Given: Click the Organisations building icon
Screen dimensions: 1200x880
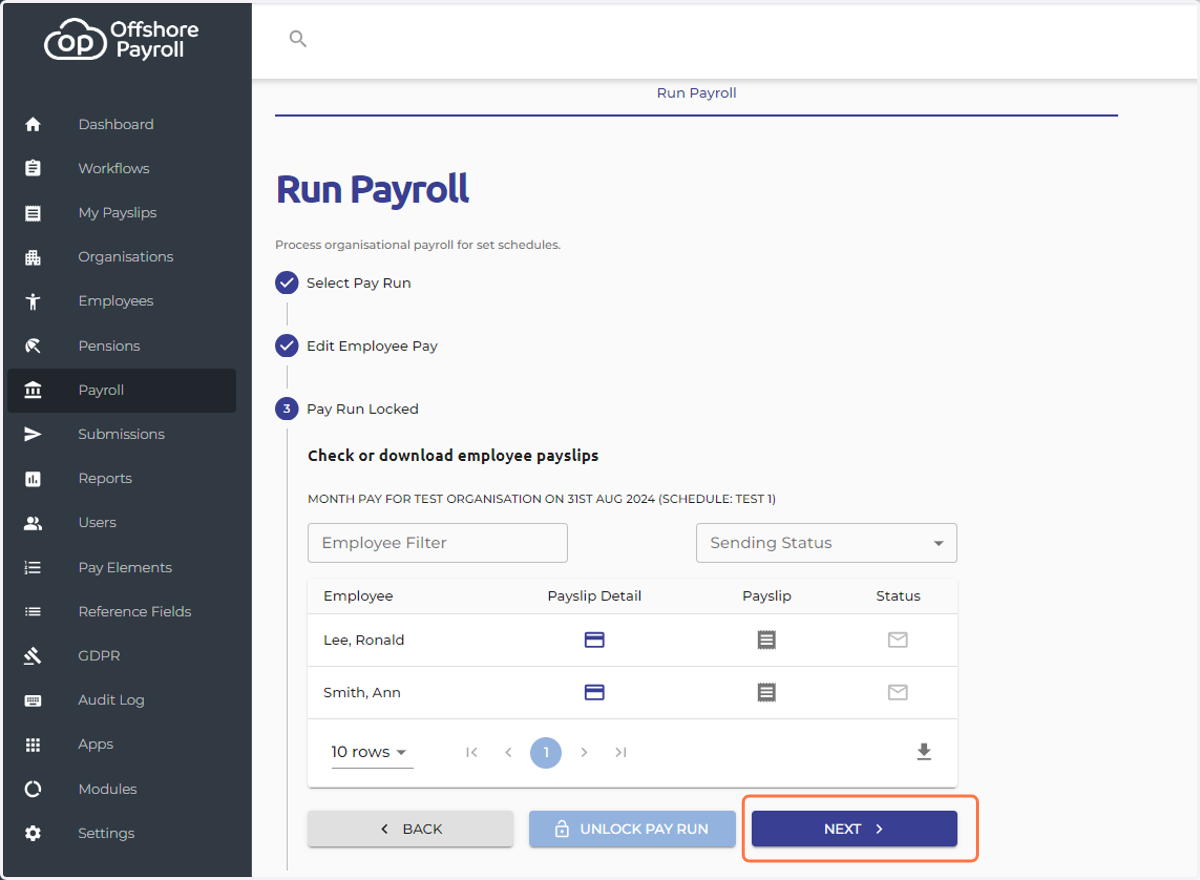Looking at the screenshot, I should (33, 257).
